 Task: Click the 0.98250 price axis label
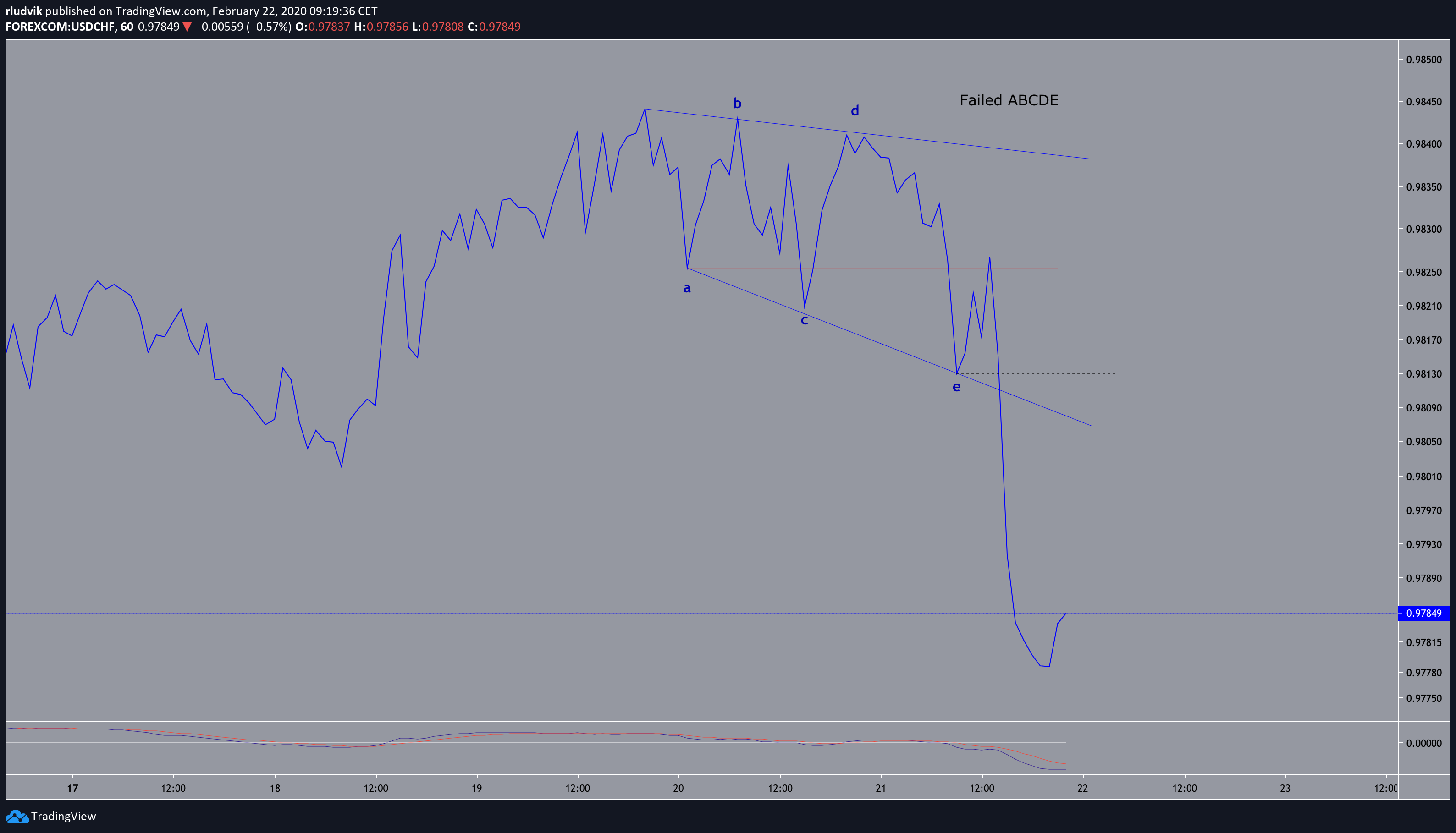tap(1423, 272)
